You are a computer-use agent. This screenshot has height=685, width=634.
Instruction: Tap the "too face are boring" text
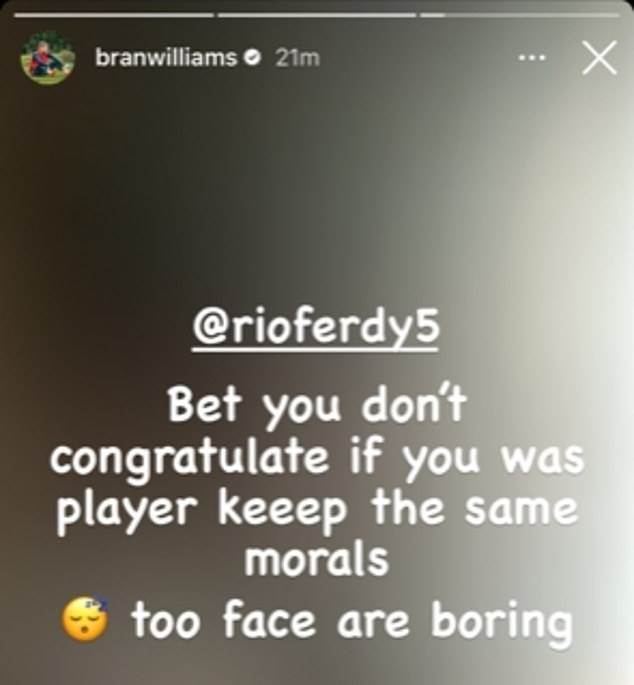[x=352, y=619]
